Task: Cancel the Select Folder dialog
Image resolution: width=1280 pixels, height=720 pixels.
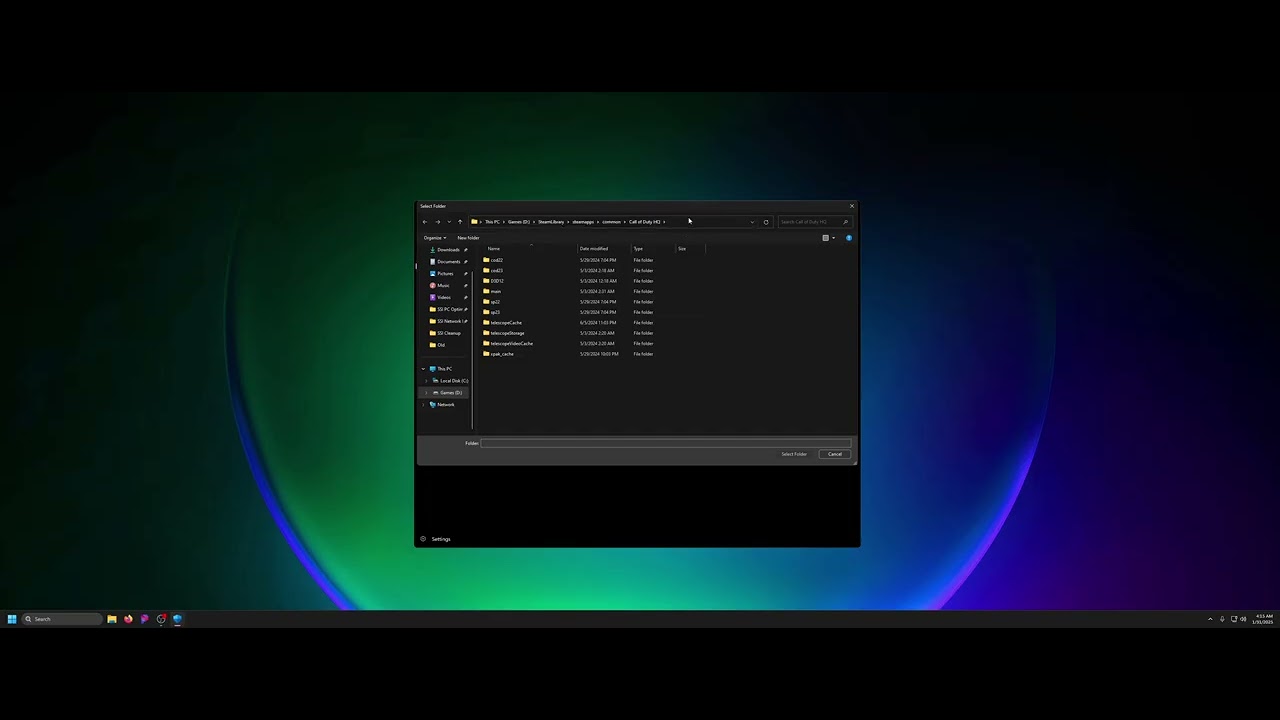Action: 835,454
